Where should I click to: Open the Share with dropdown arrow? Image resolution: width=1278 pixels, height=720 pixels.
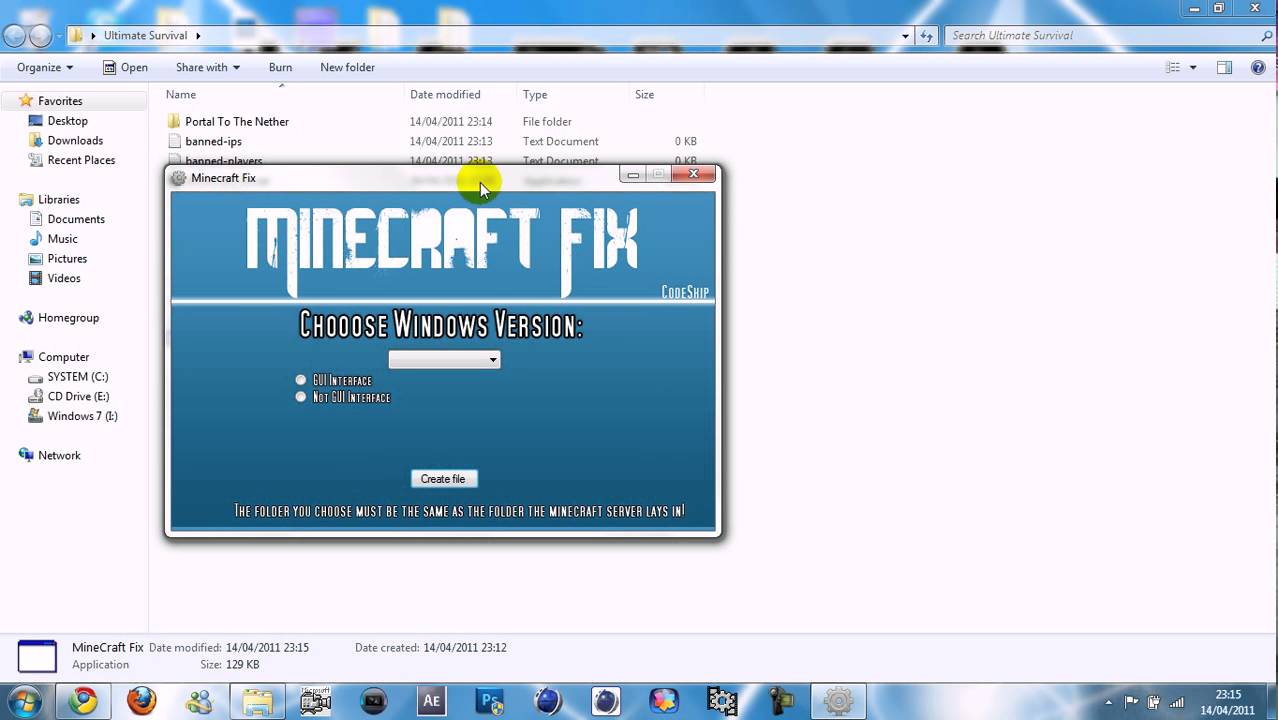(236, 68)
